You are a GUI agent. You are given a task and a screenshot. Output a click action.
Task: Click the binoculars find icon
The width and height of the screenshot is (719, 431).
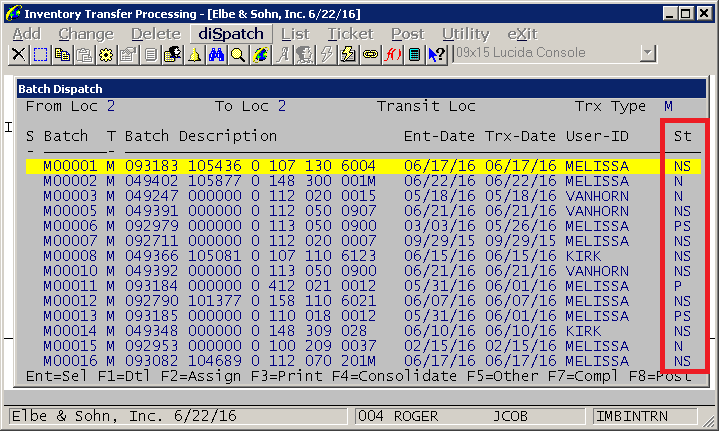coord(217,54)
